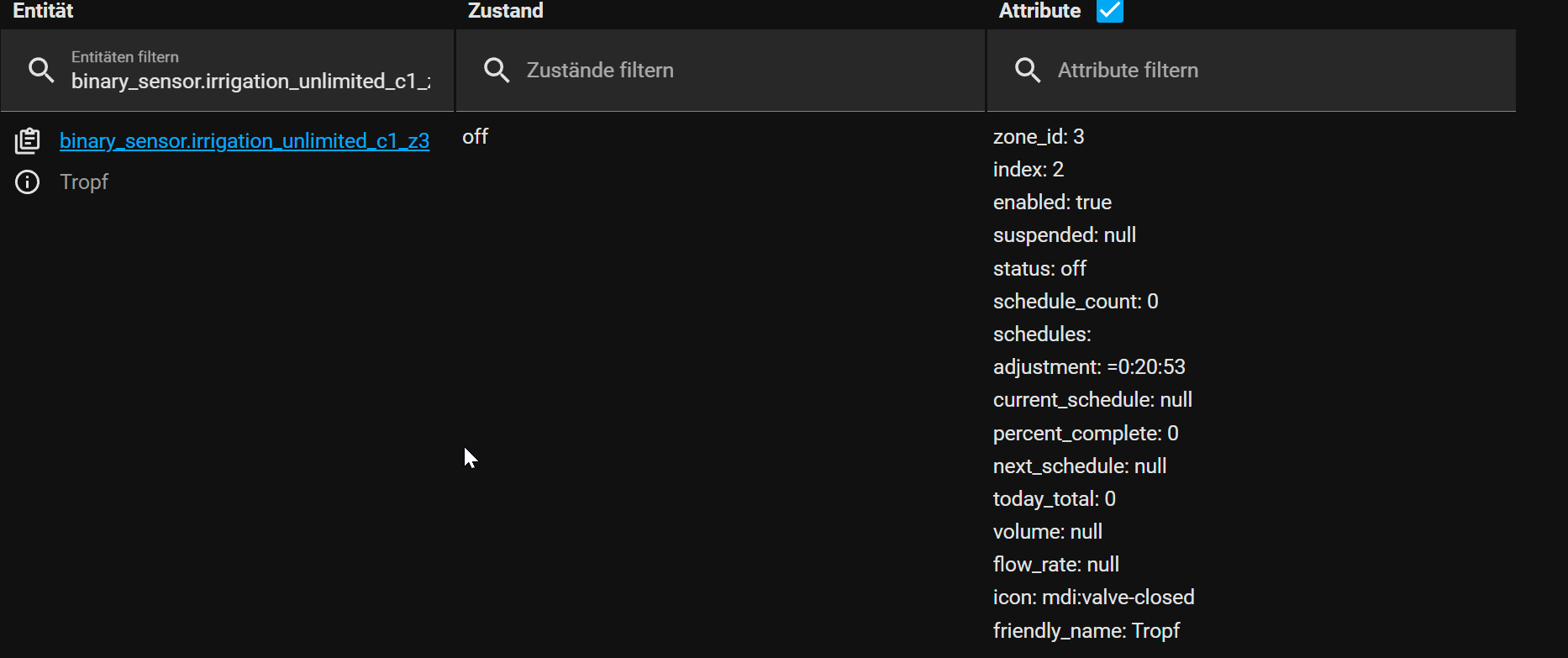Click the Tropf friendly name text
The height and width of the screenshot is (658, 1568).
tap(84, 182)
